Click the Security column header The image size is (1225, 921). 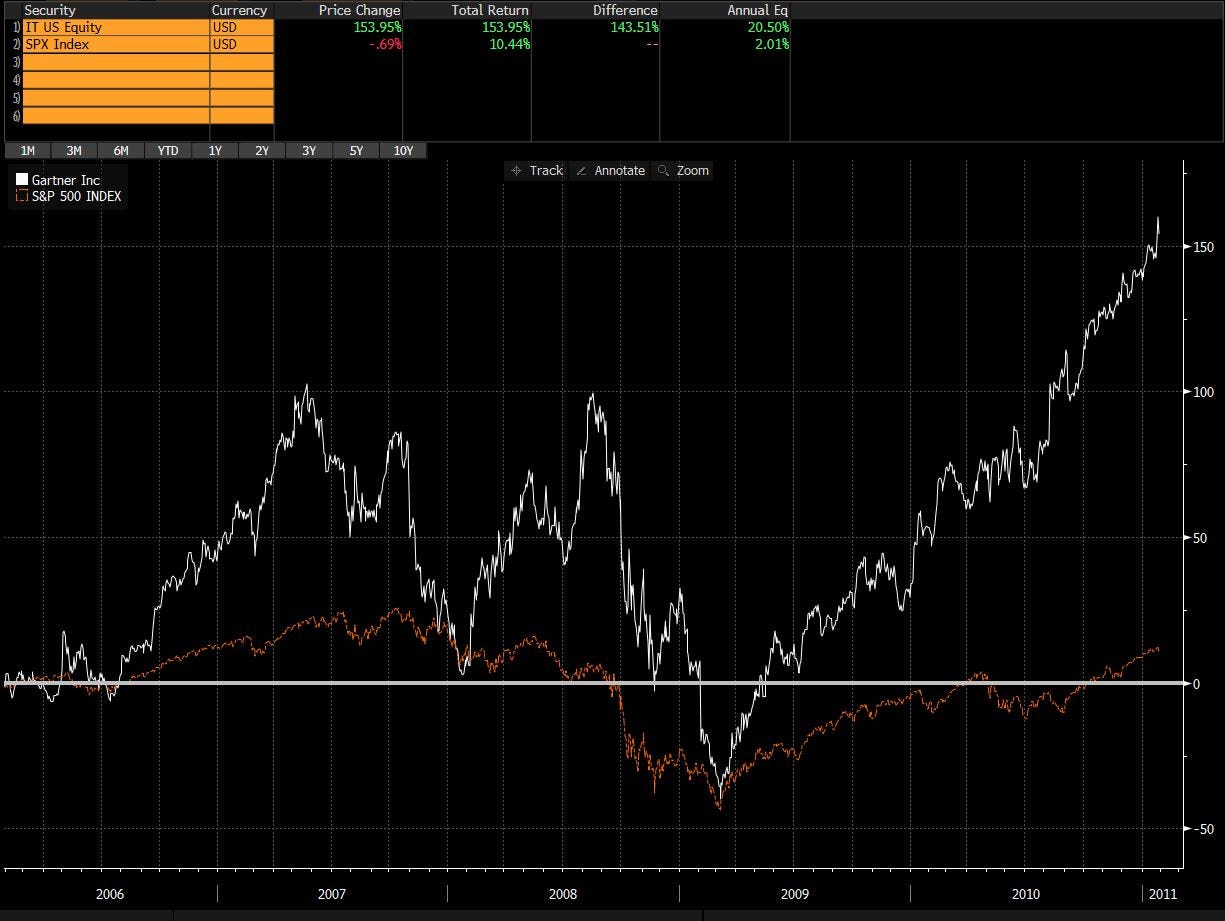(x=49, y=10)
